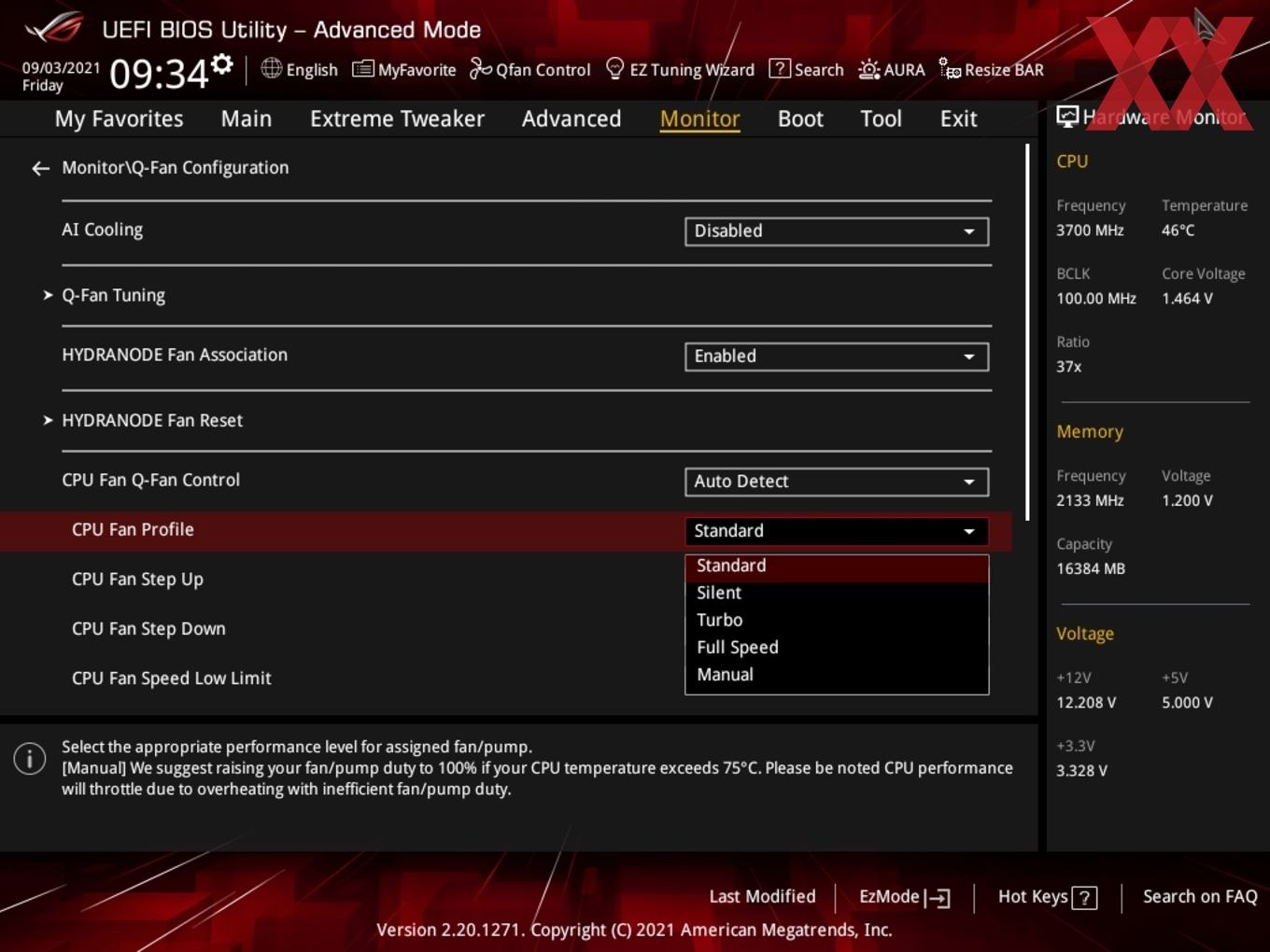Click the Search question mark icon
The width and height of the screenshot is (1270, 952).
point(779,69)
